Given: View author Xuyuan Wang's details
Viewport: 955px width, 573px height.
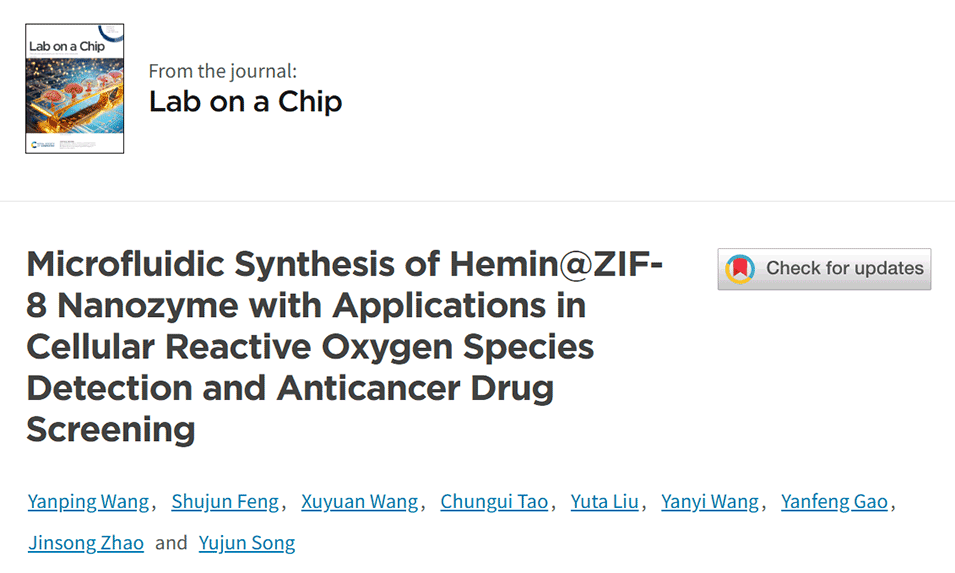Looking at the screenshot, I should pyautogui.click(x=361, y=502).
